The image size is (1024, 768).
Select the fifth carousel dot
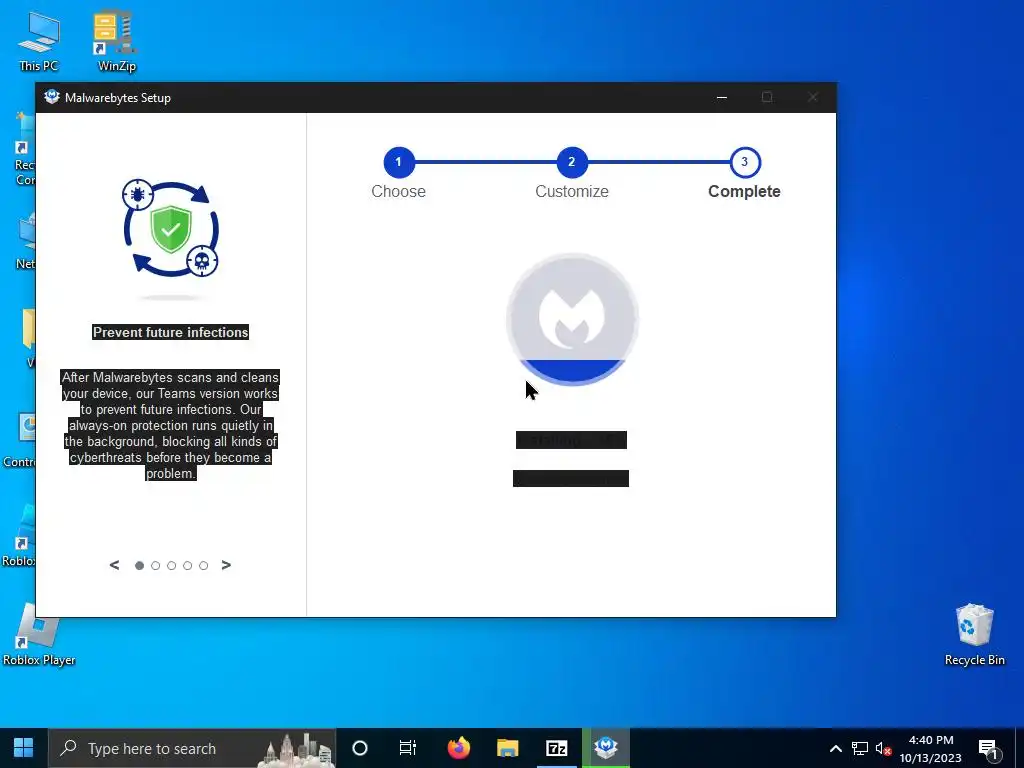tap(204, 566)
